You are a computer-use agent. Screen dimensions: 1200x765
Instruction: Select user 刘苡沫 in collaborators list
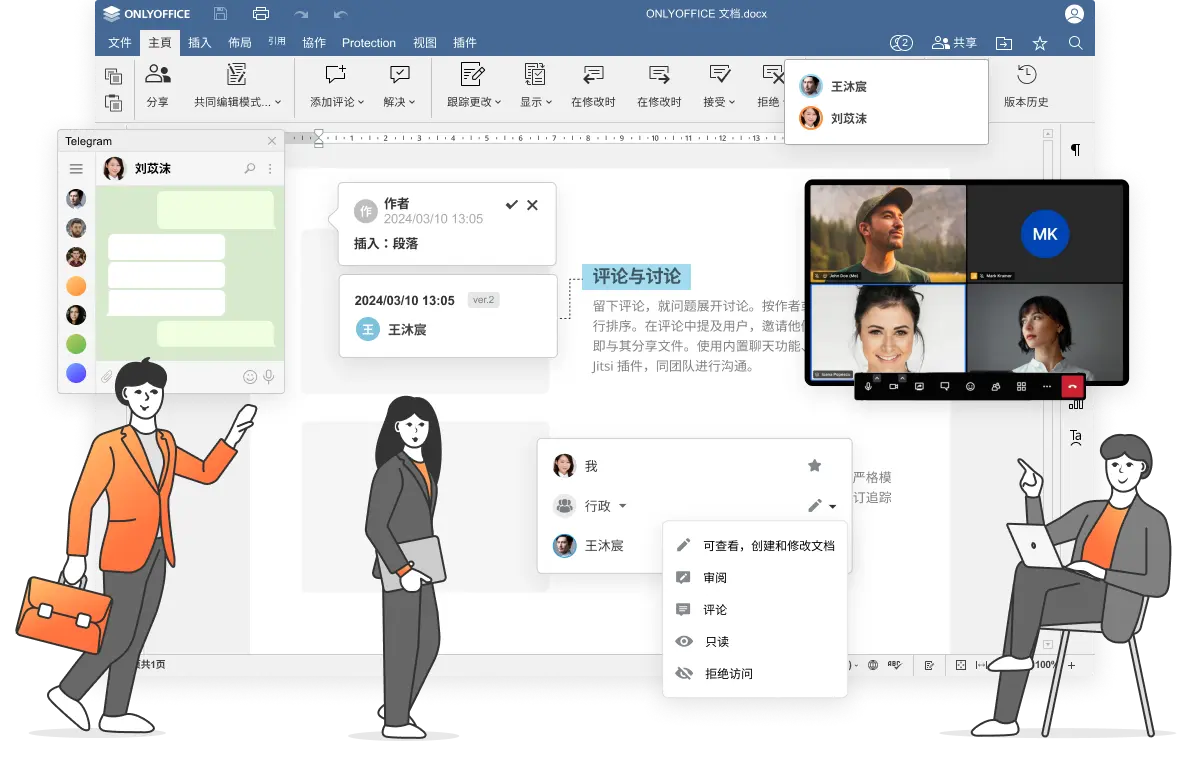pyautogui.click(x=848, y=118)
